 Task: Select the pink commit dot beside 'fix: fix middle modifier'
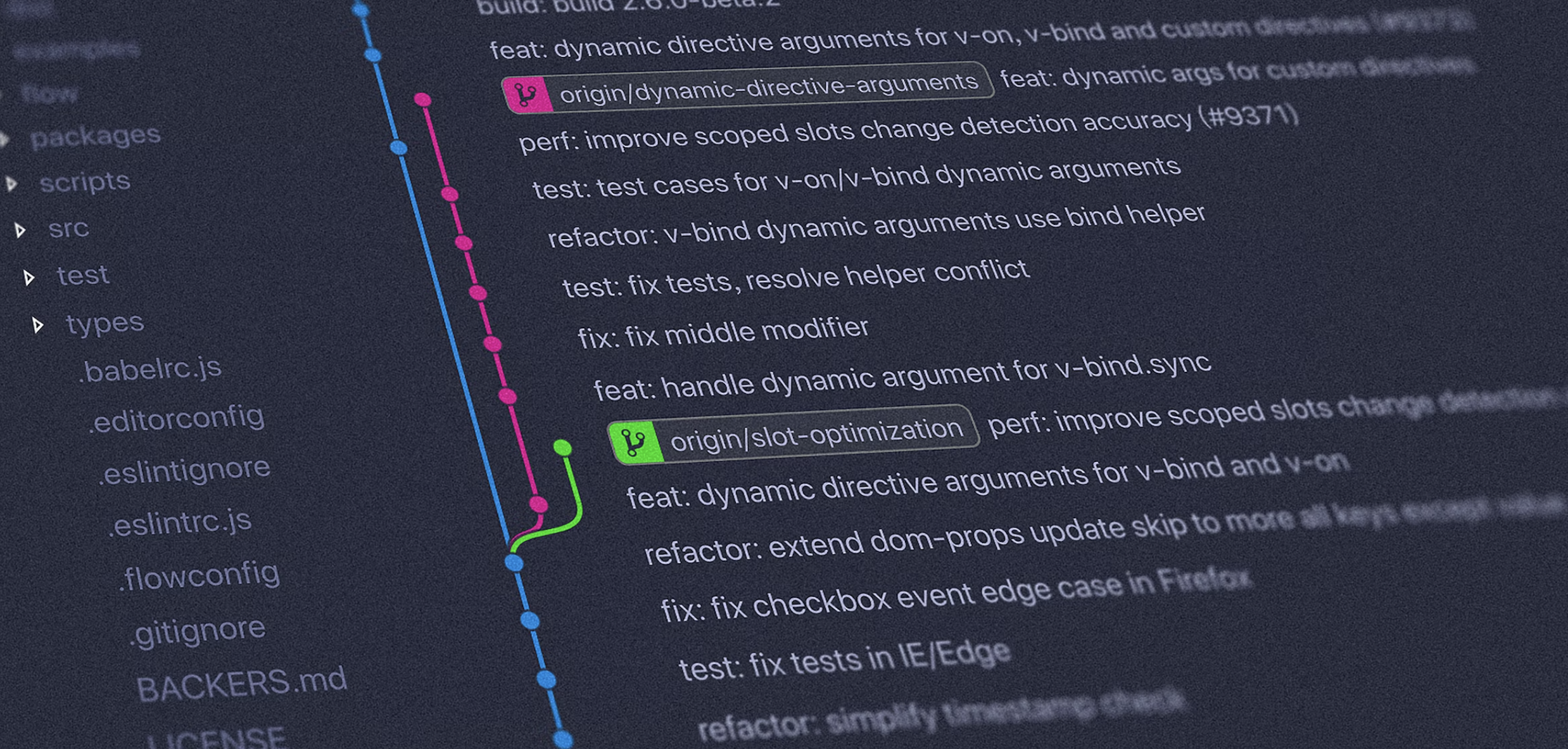tap(491, 344)
